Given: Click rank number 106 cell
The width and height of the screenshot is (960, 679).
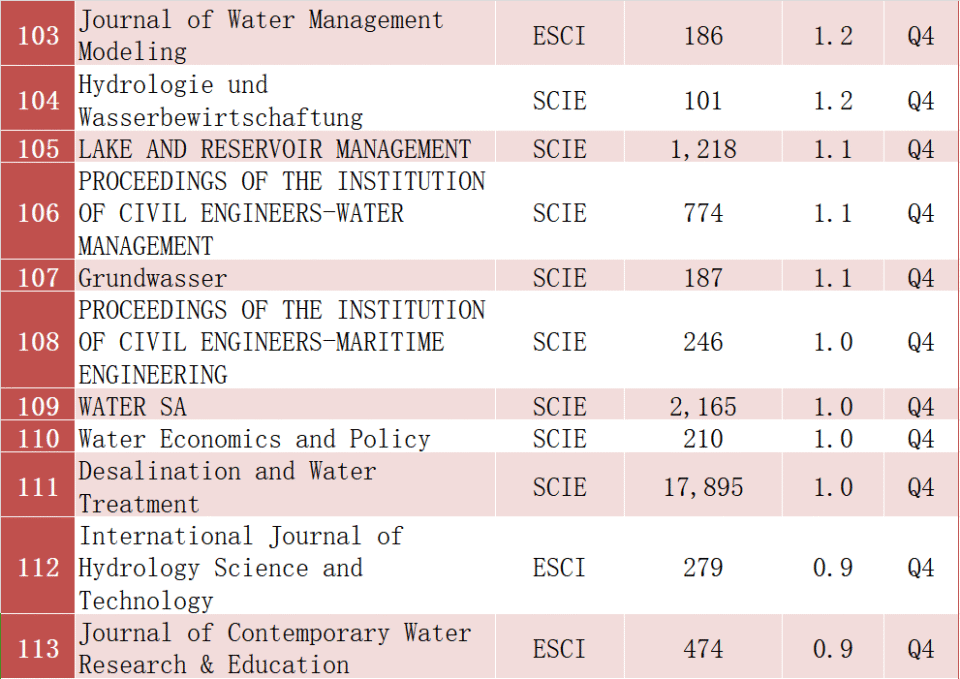Looking at the screenshot, I should (38, 213).
